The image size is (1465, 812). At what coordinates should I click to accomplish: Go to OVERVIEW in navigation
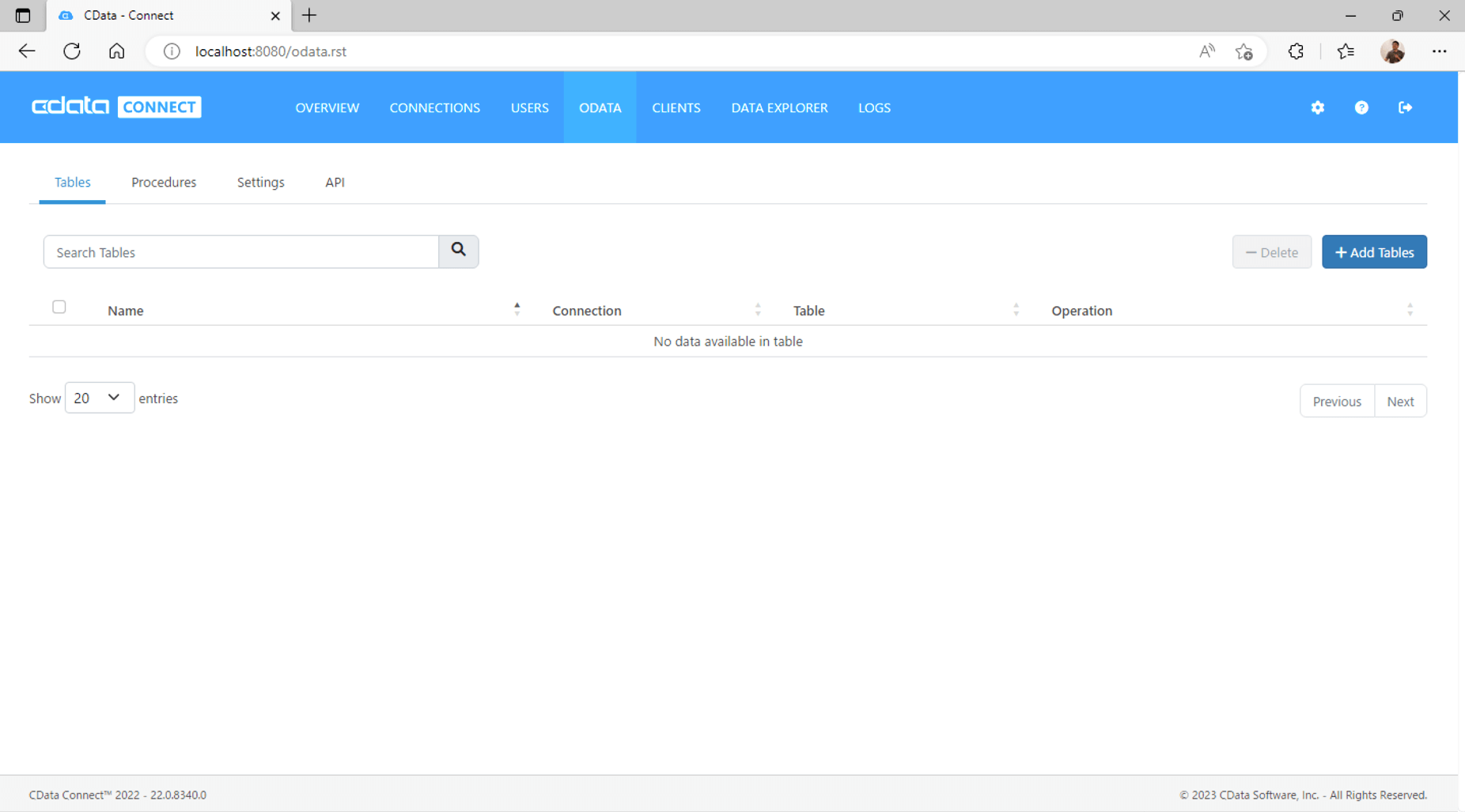click(x=327, y=108)
